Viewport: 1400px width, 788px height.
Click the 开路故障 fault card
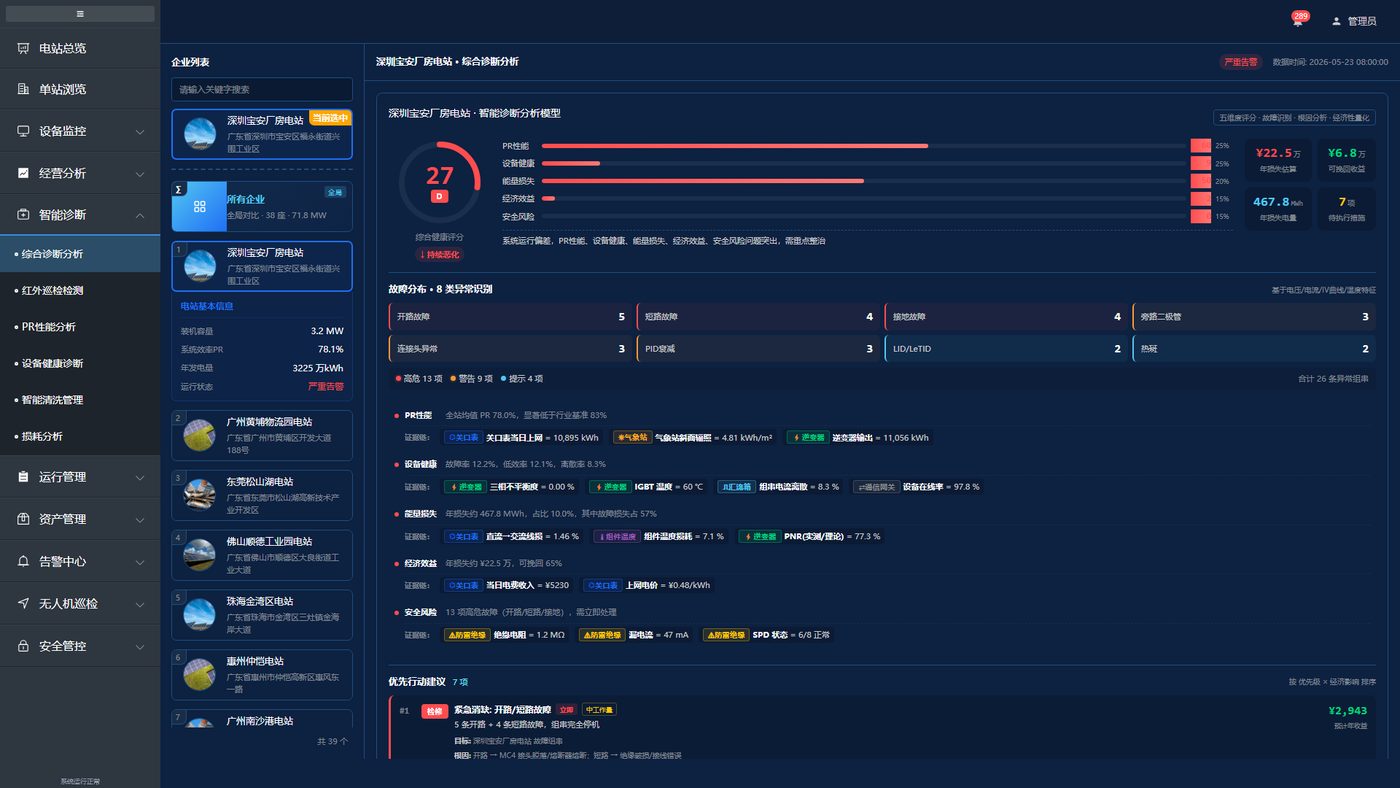pyautogui.click(x=510, y=317)
